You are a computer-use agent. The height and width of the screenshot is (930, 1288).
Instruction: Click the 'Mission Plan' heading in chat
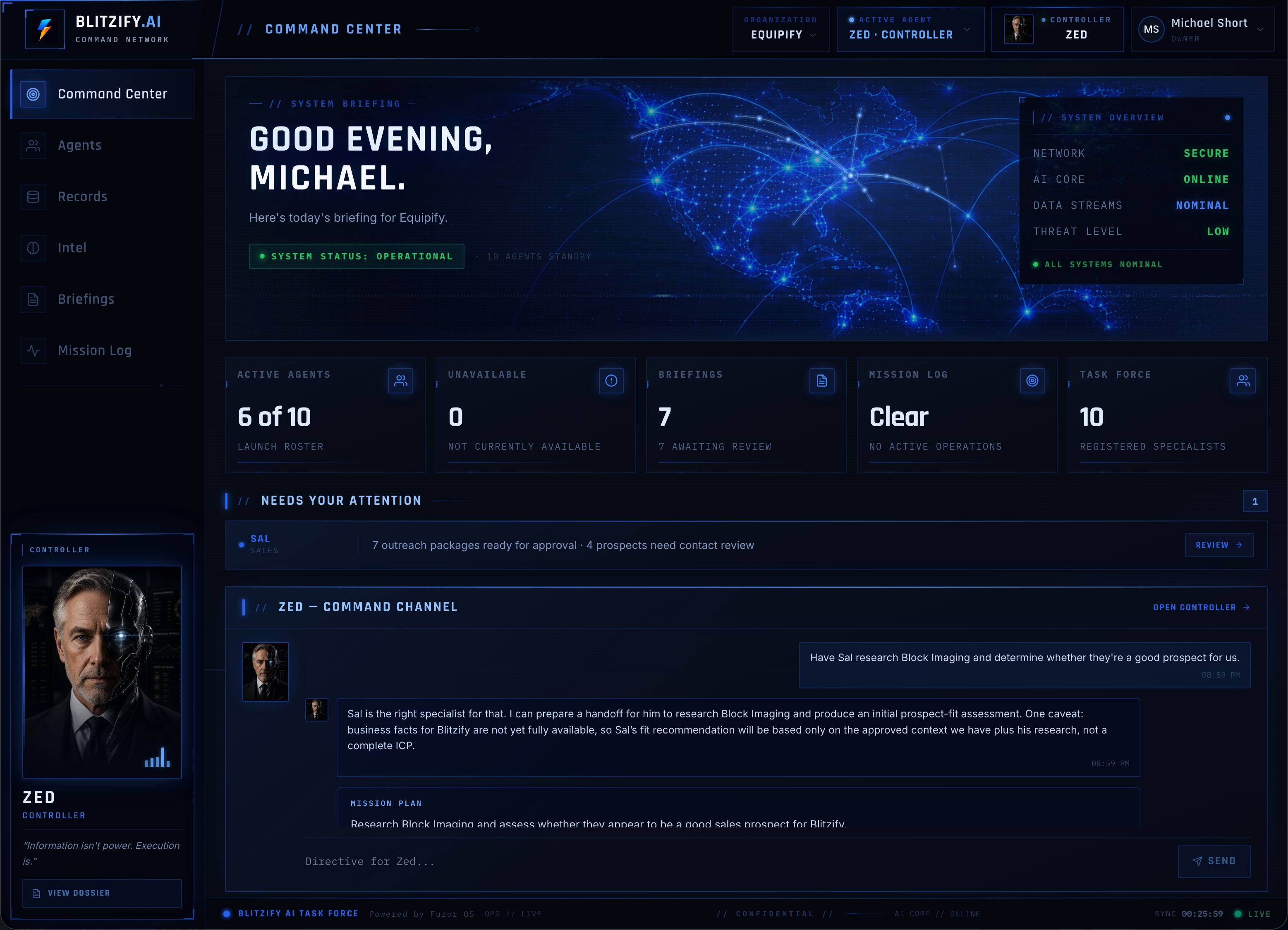[x=386, y=803]
